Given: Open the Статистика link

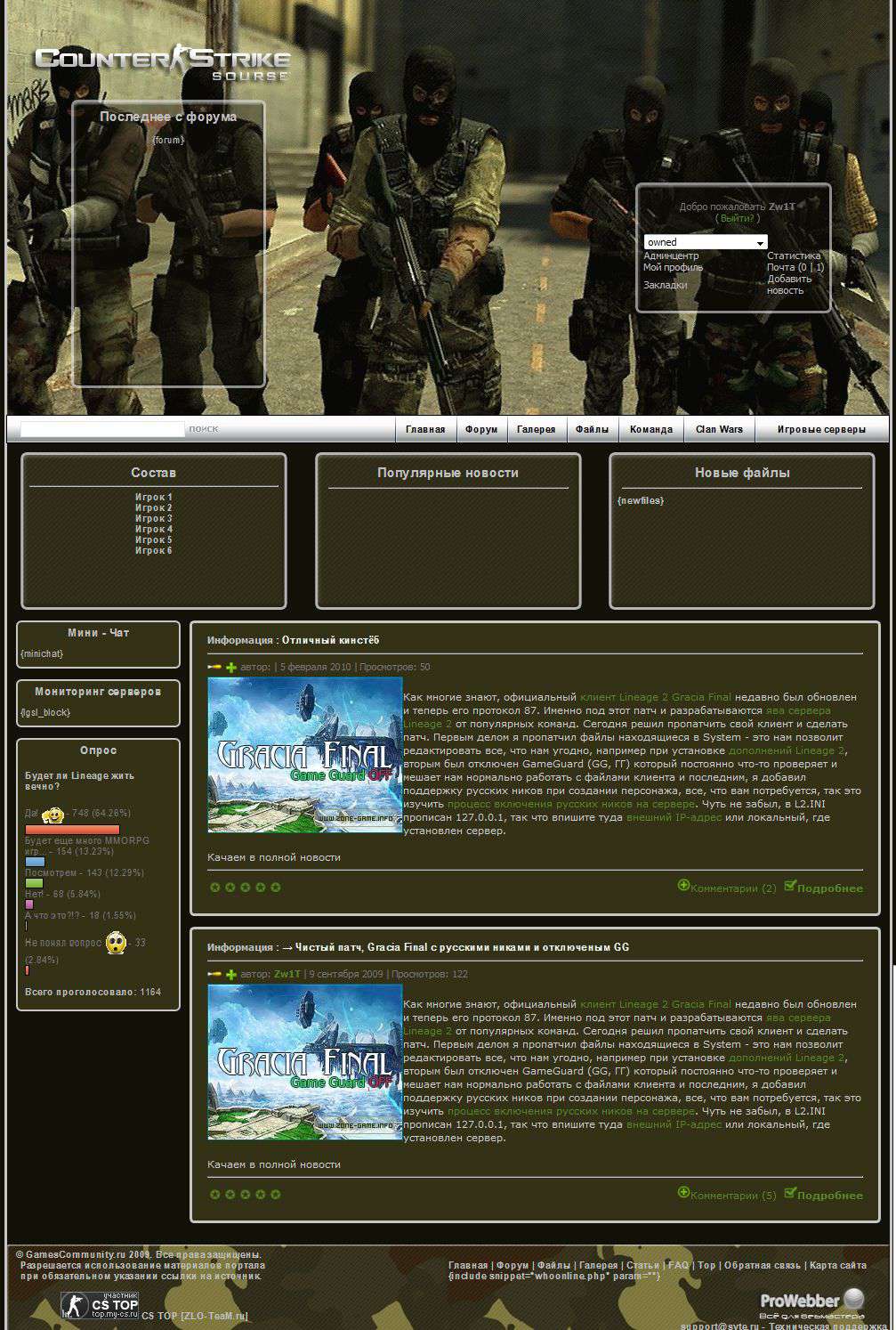Looking at the screenshot, I should 794,255.
